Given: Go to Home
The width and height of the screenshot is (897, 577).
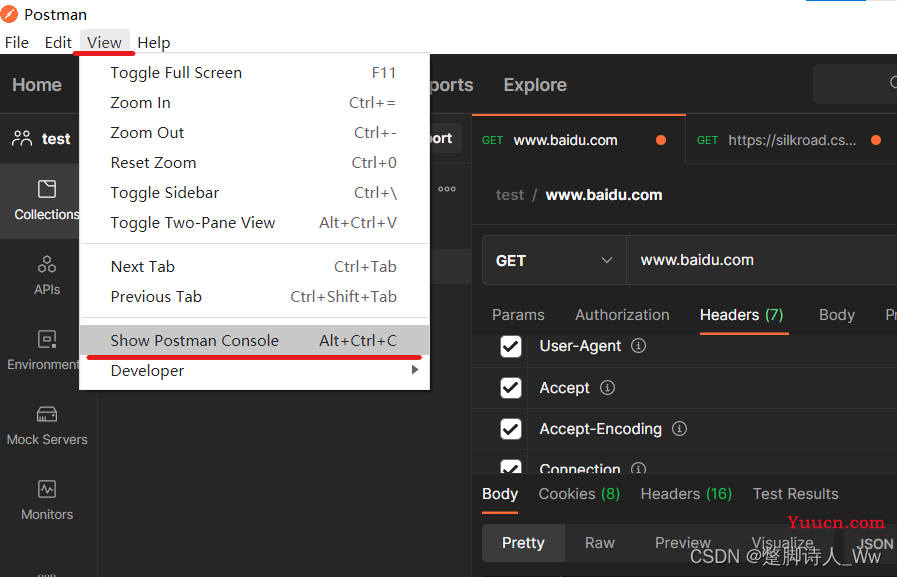Looking at the screenshot, I should pos(37,85).
